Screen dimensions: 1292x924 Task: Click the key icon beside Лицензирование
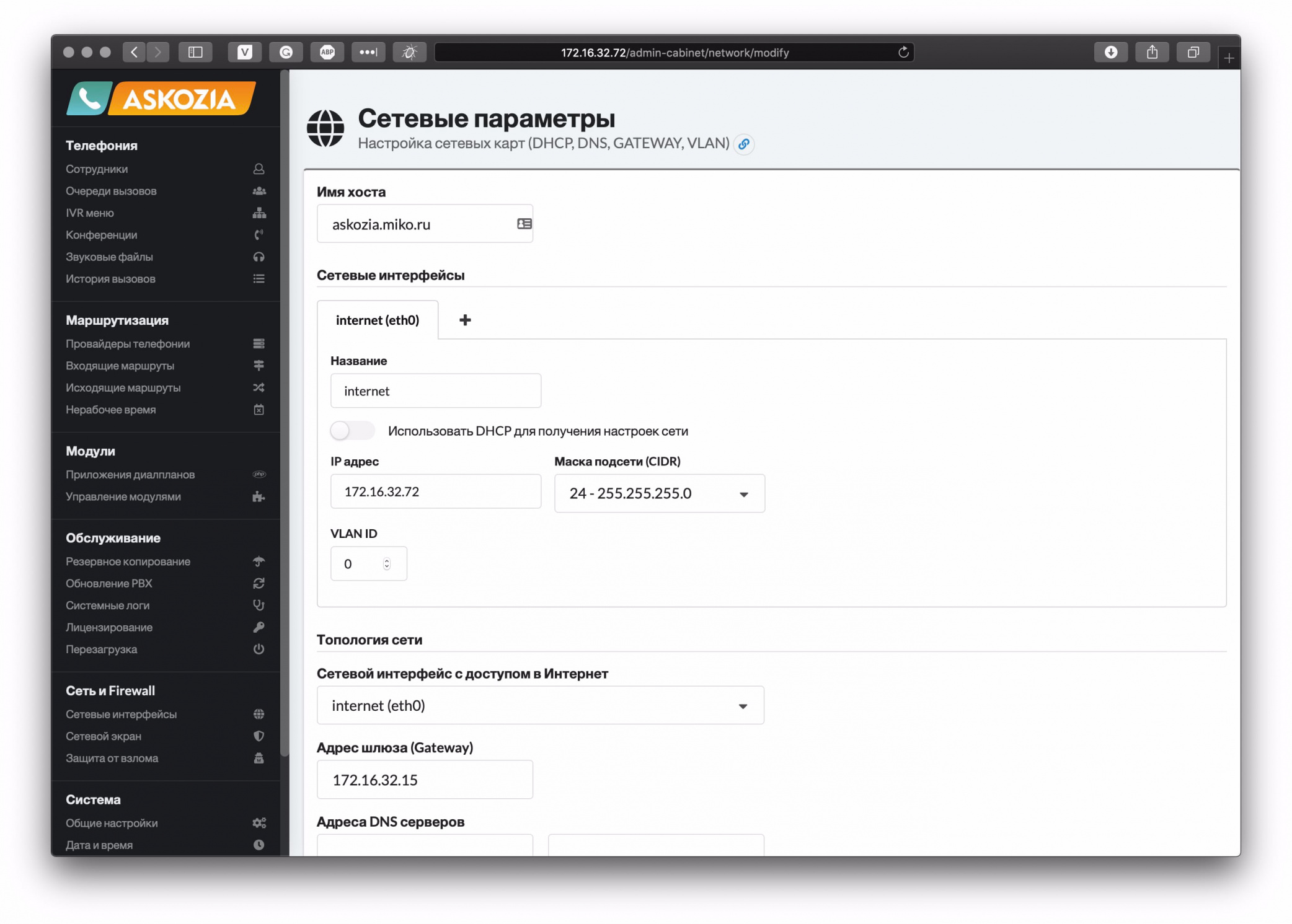(259, 627)
